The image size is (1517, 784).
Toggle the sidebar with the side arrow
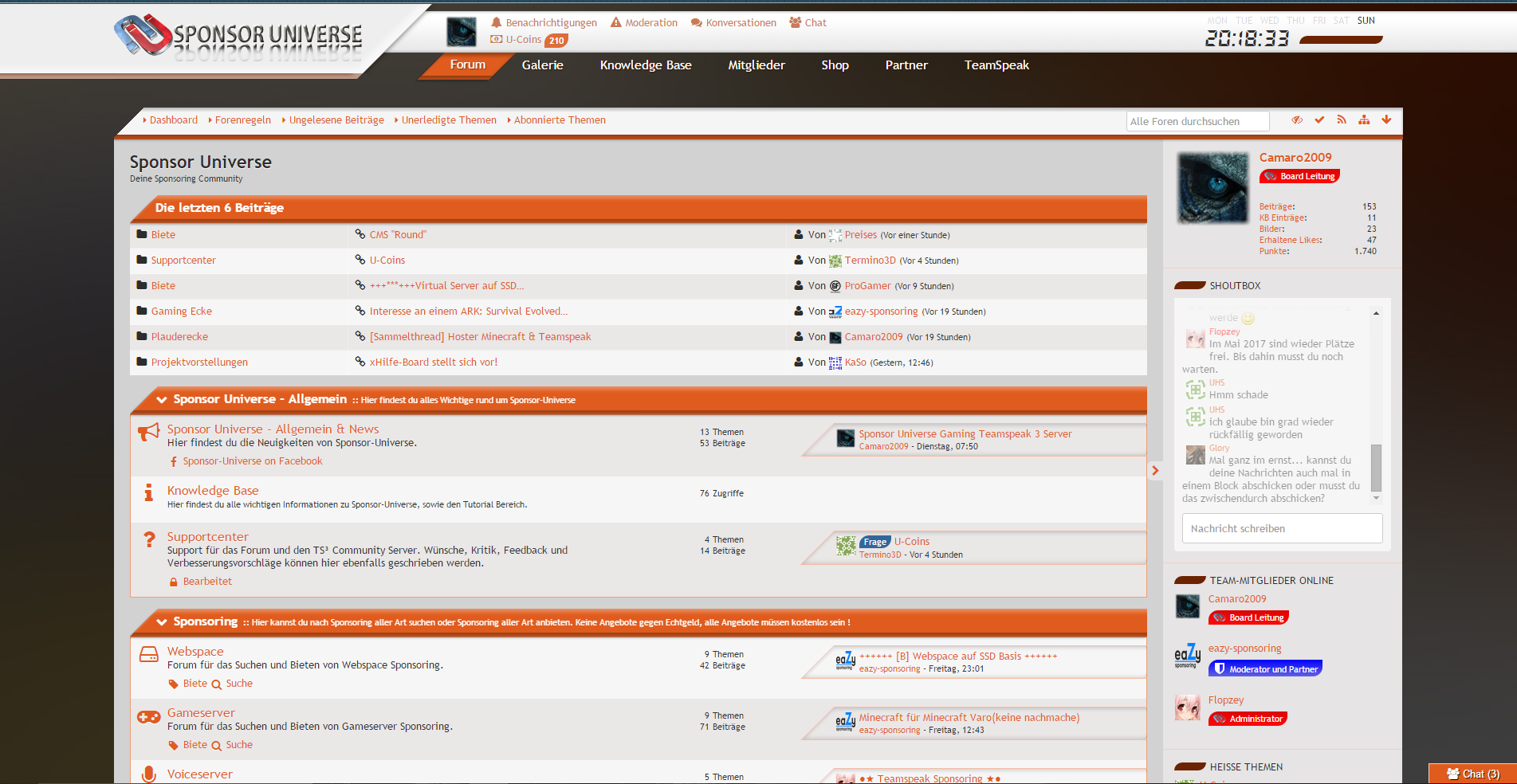(1155, 471)
